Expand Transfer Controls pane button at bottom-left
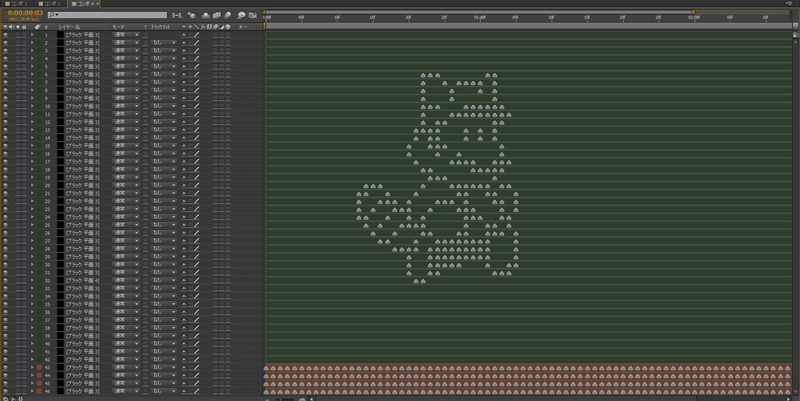The width and height of the screenshot is (800, 401). coord(13,398)
